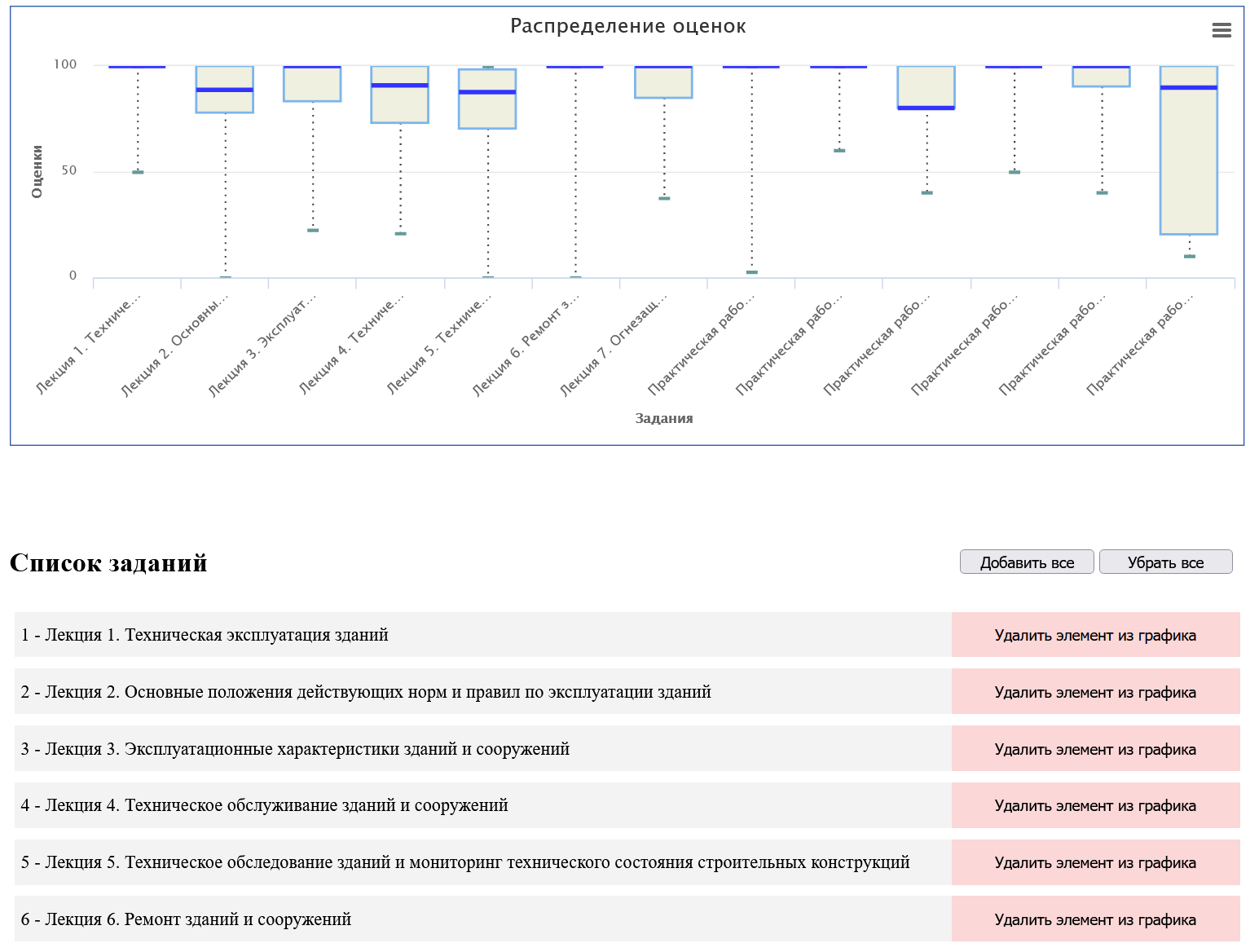
Task: Select the Лекция 1 box plot median line
Action: click(x=137, y=67)
